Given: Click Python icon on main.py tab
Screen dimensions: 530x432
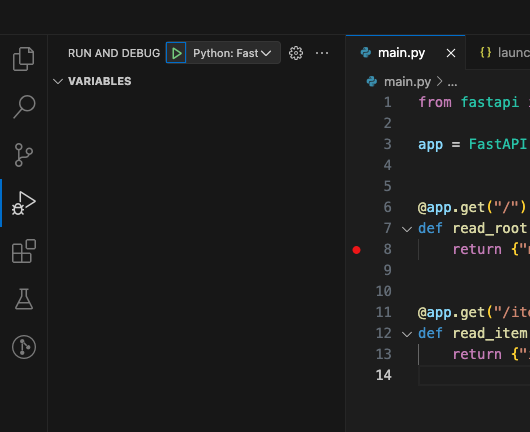Looking at the screenshot, I should pos(366,53).
